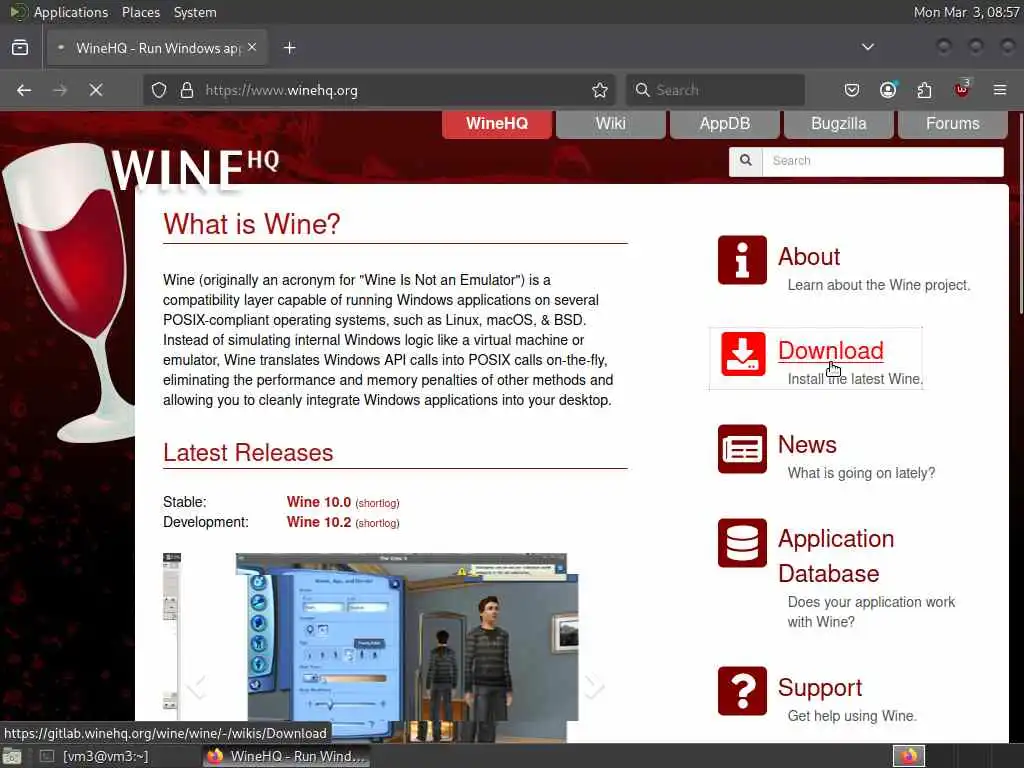This screenshot has height=768, width=1024.
Task: Open shortlog link next to Wine 10.0
Action: click(377, 503)
